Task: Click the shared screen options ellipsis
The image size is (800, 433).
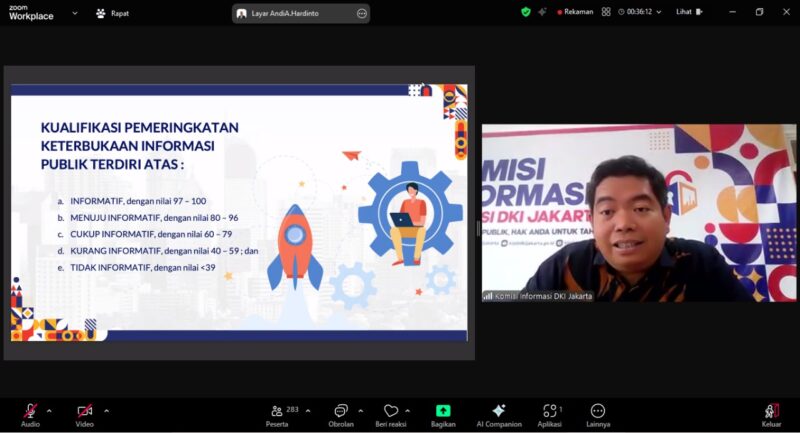Action: pyautogui.click(x=361, y=13)
